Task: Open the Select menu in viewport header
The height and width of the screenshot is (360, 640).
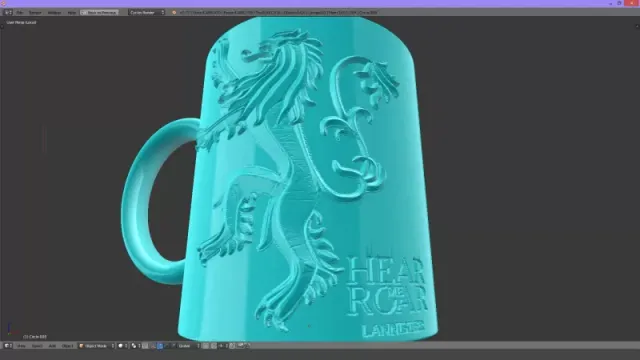Action: click(x=37, y=346)
